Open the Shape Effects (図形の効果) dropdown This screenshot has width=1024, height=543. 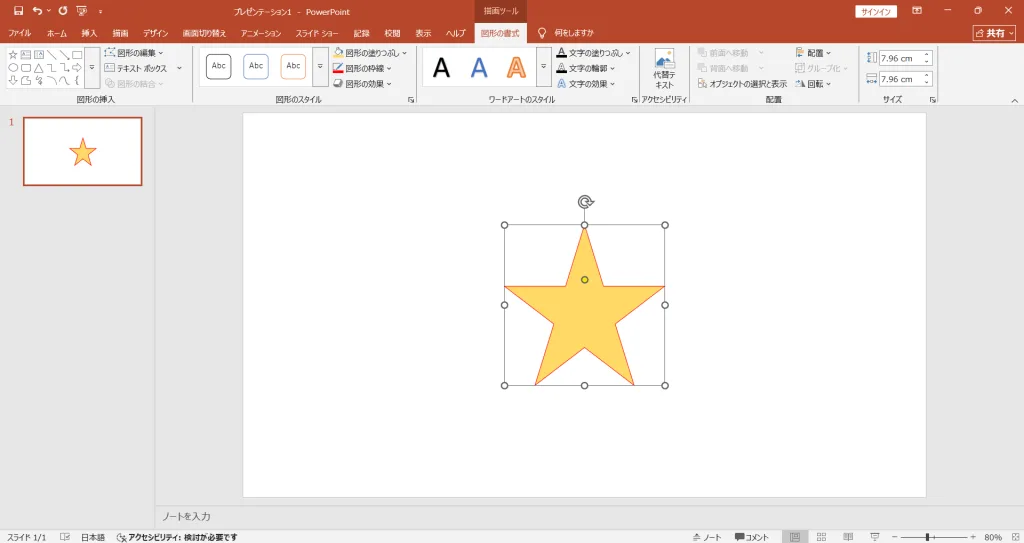pos(362,84)
